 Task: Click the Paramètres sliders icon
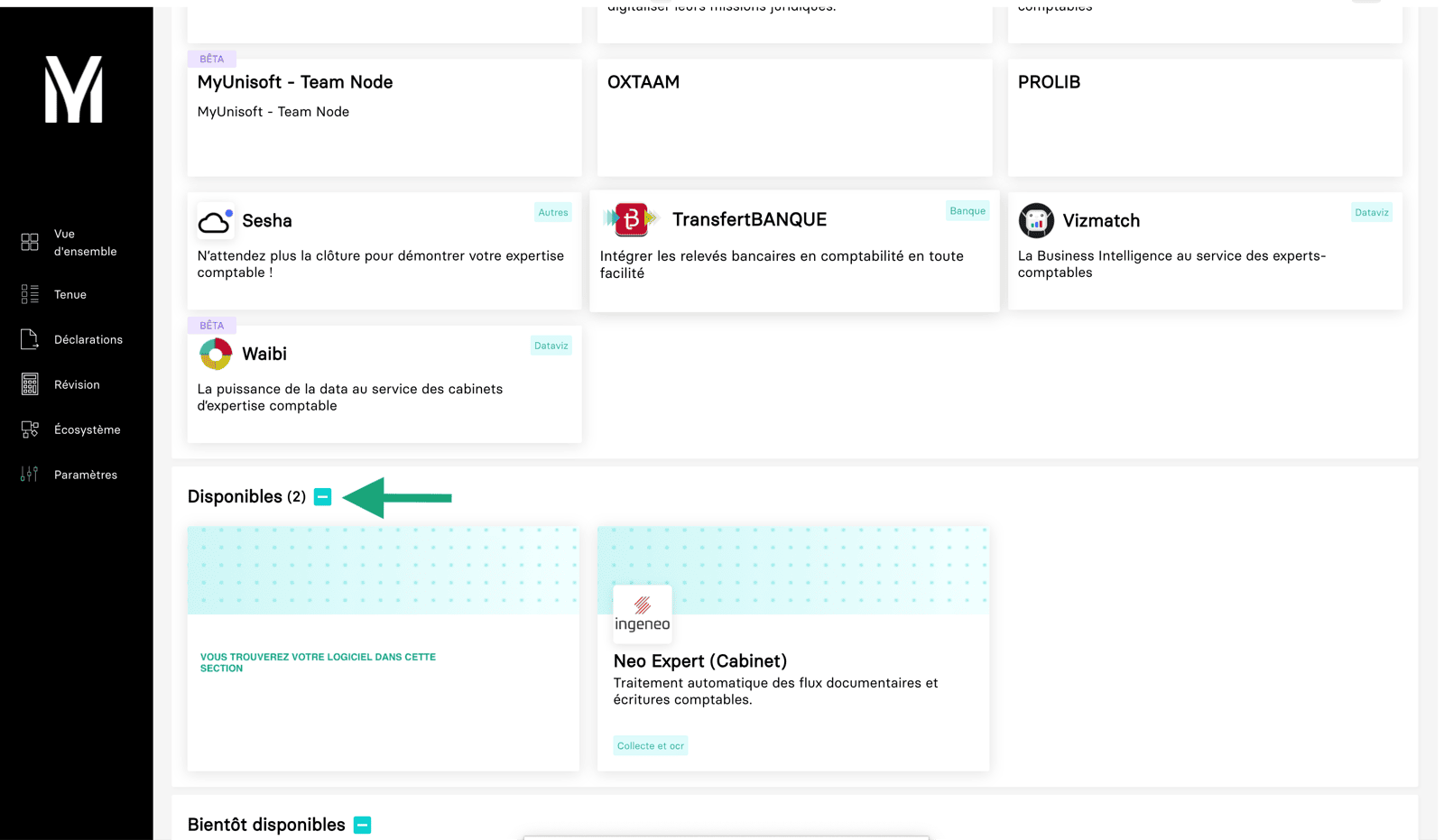coord(30,475)
